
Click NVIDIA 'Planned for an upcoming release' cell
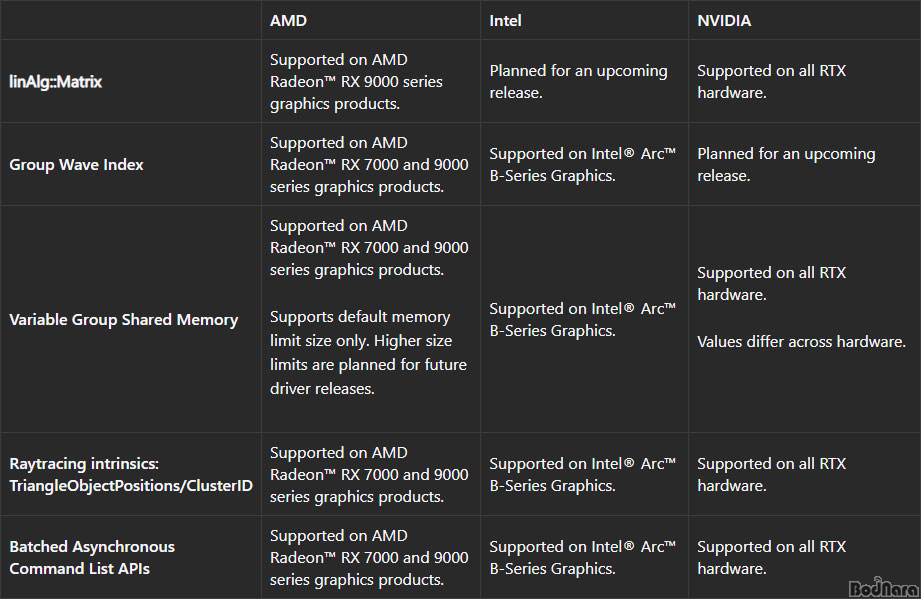point(786,165)
